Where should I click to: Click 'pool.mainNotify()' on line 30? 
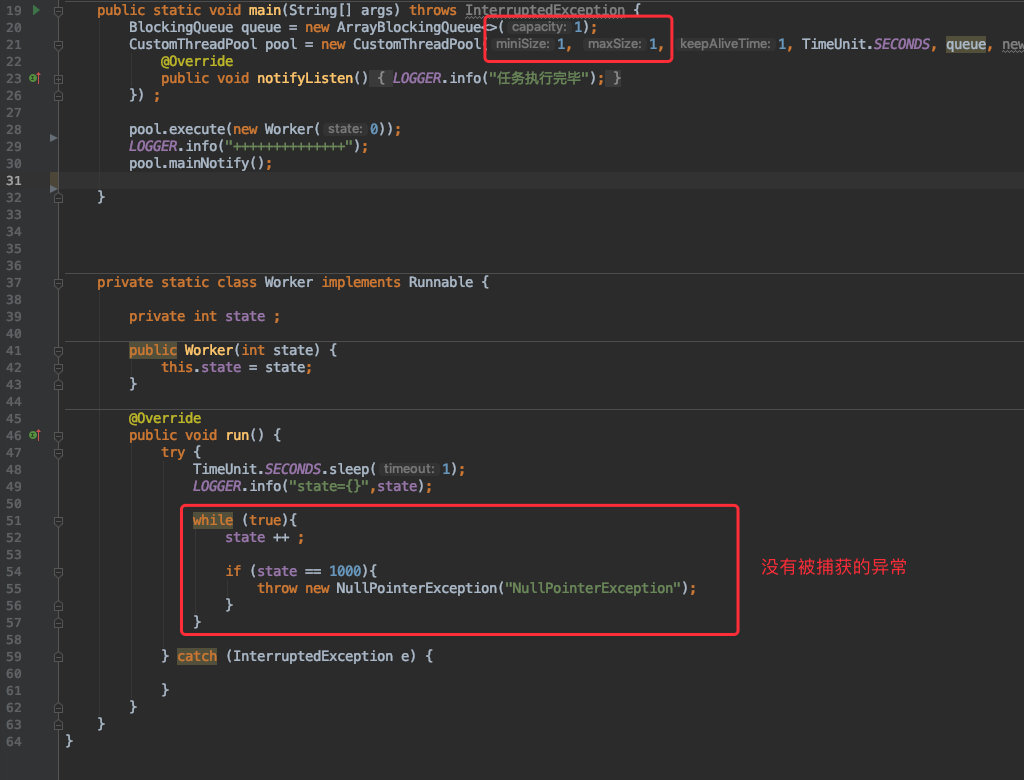click(x=196, y=163)
